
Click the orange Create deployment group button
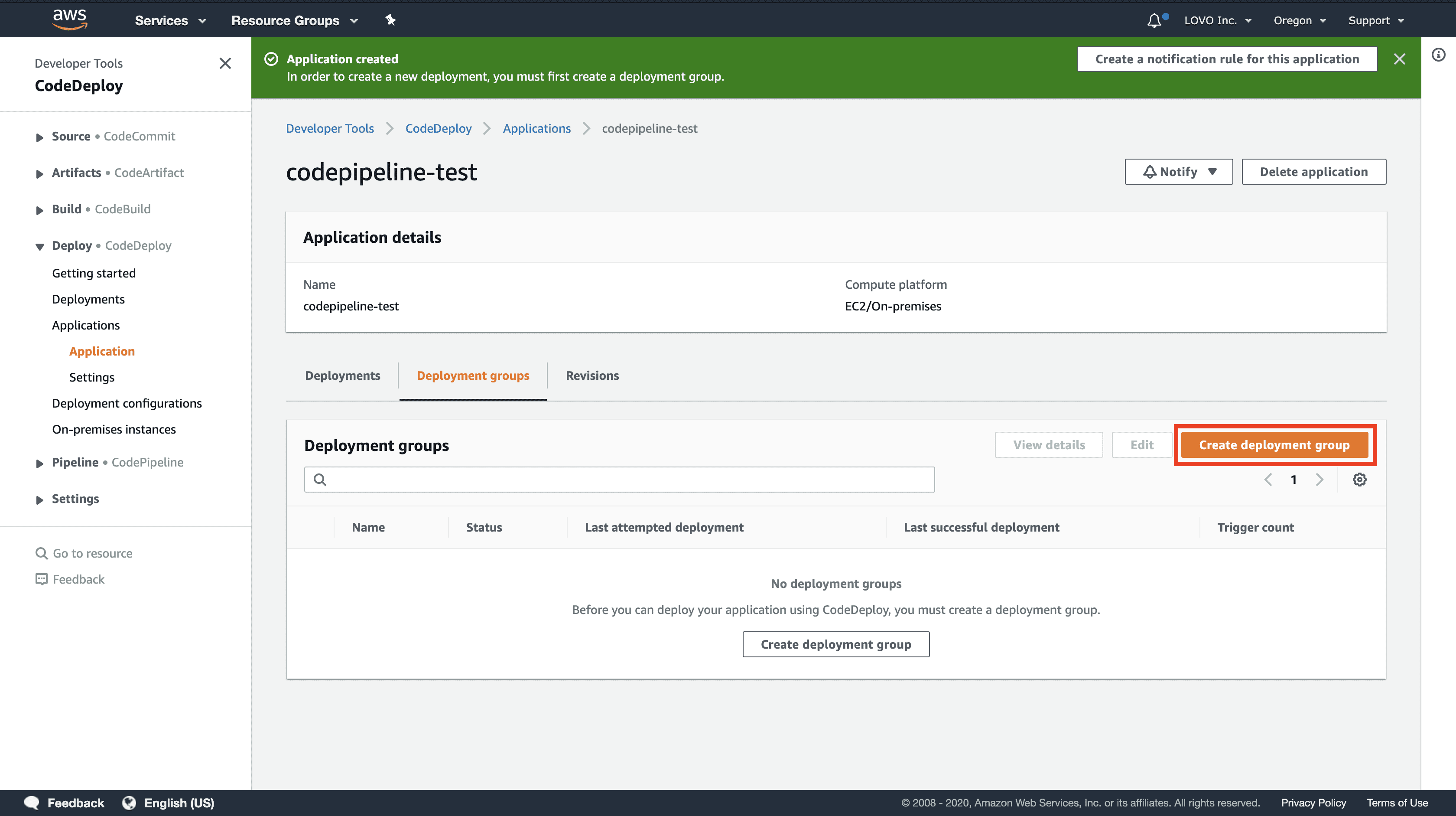pos(1274,445)
